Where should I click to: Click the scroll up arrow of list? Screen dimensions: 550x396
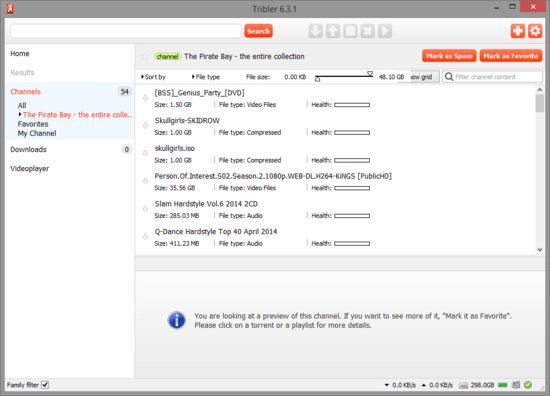(540, 90)
